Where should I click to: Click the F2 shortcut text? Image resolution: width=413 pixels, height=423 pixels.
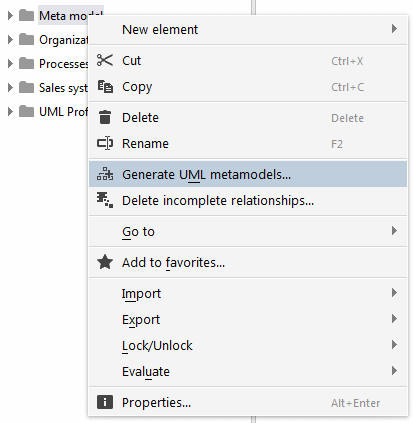click(337, 144)
